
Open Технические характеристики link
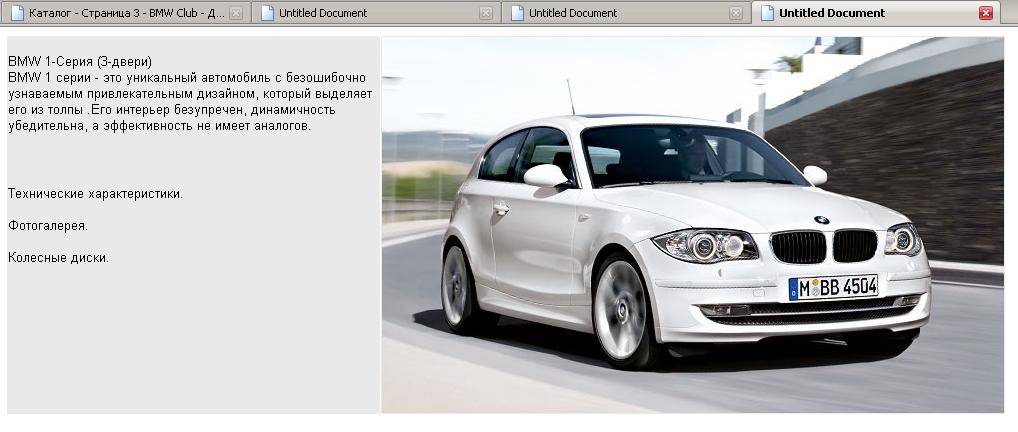(95, 194)
